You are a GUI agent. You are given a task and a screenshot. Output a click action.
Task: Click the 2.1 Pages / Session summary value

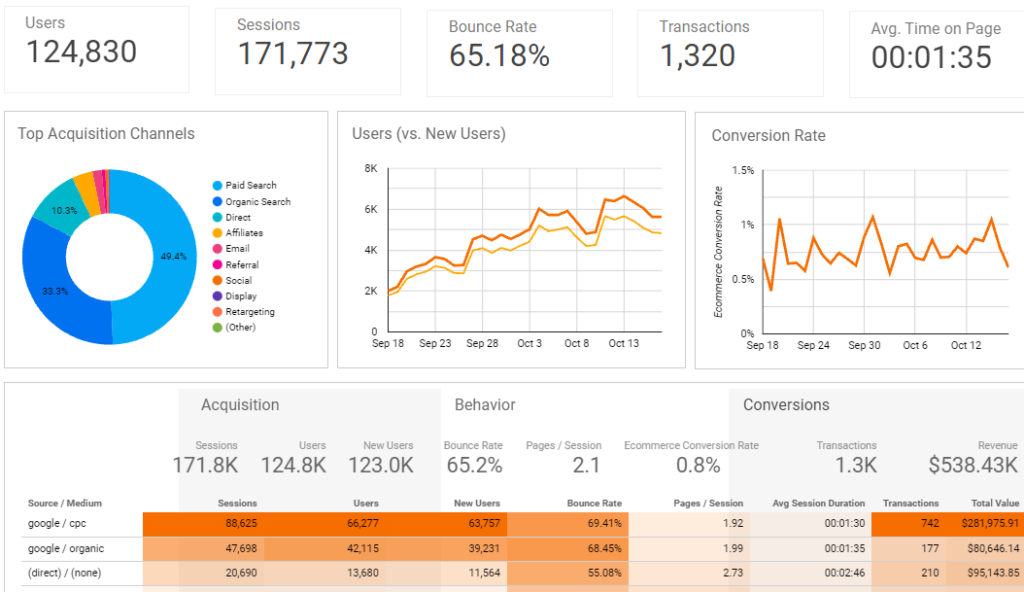point(586,466)
